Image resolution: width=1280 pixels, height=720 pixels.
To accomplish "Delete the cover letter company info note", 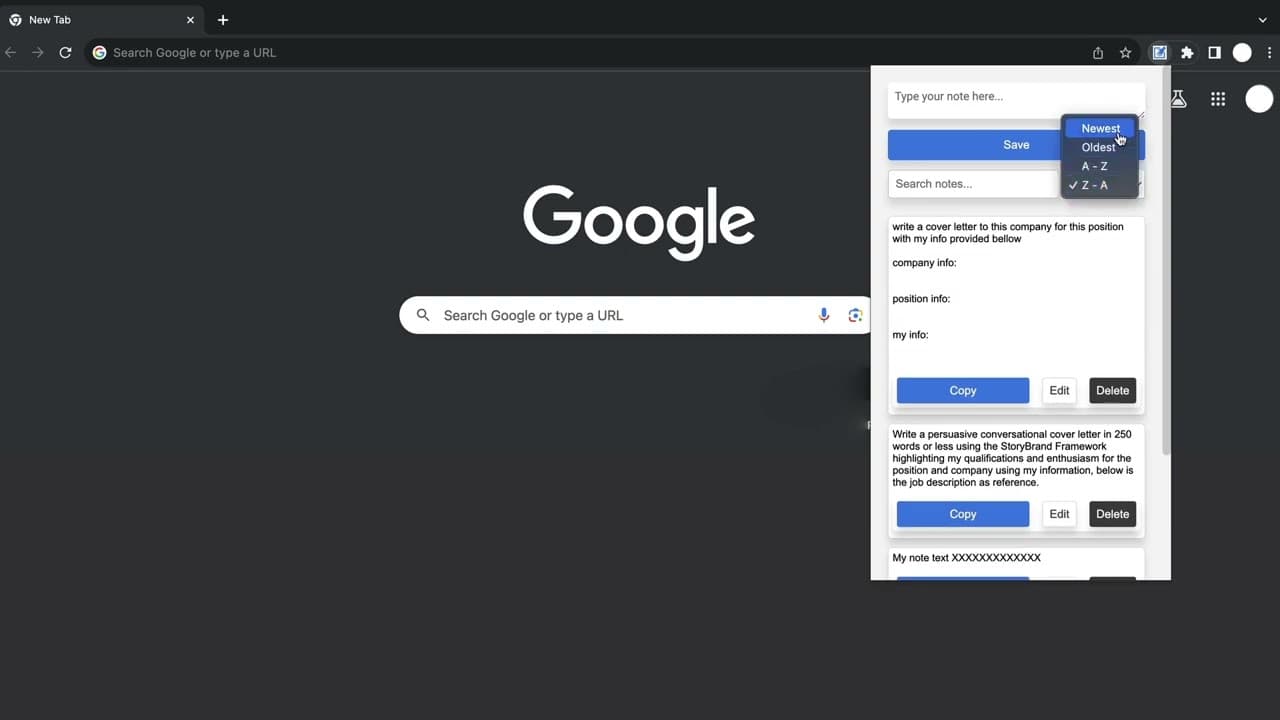I will [1112, 391].
